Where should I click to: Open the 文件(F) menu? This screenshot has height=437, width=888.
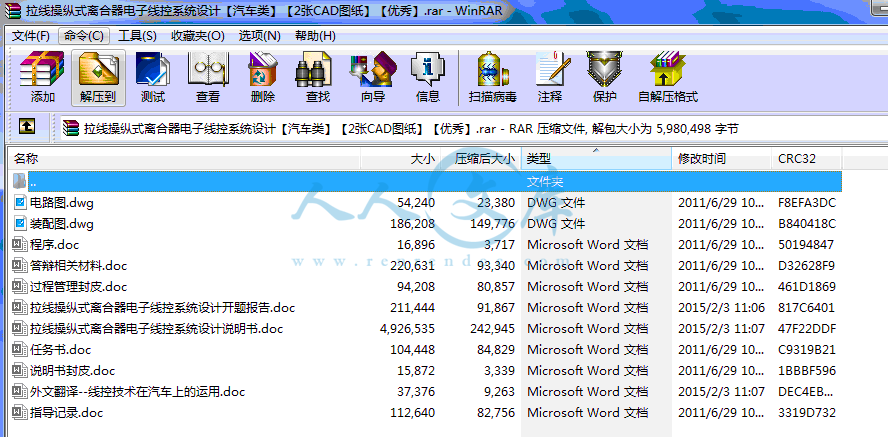tap(31, 36)
